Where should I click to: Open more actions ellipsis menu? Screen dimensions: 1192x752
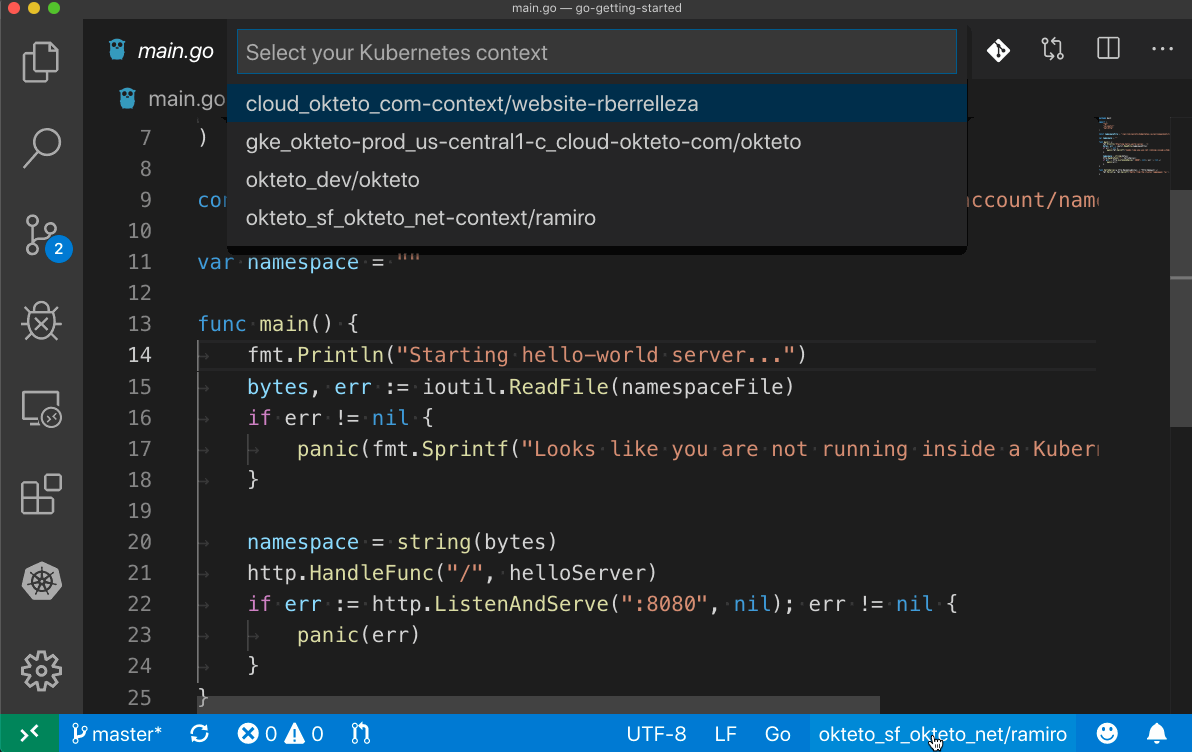click(1162, 49)
